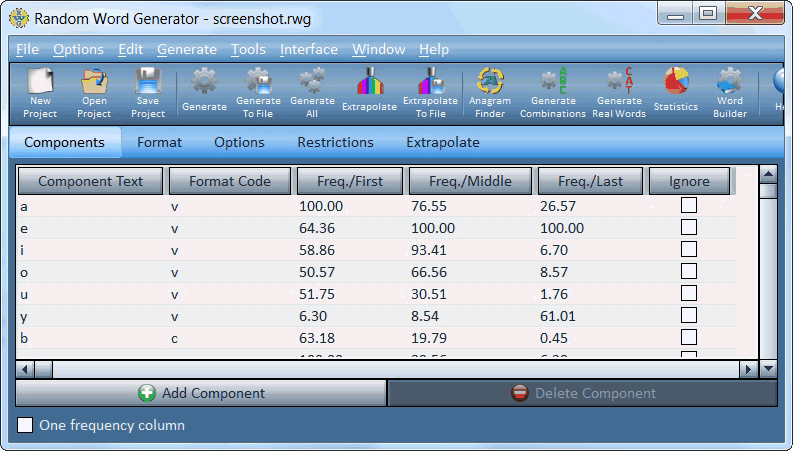Screen dimensions: 793x451
Task: Sort by Freq./First column header
Action: point(349,181)
